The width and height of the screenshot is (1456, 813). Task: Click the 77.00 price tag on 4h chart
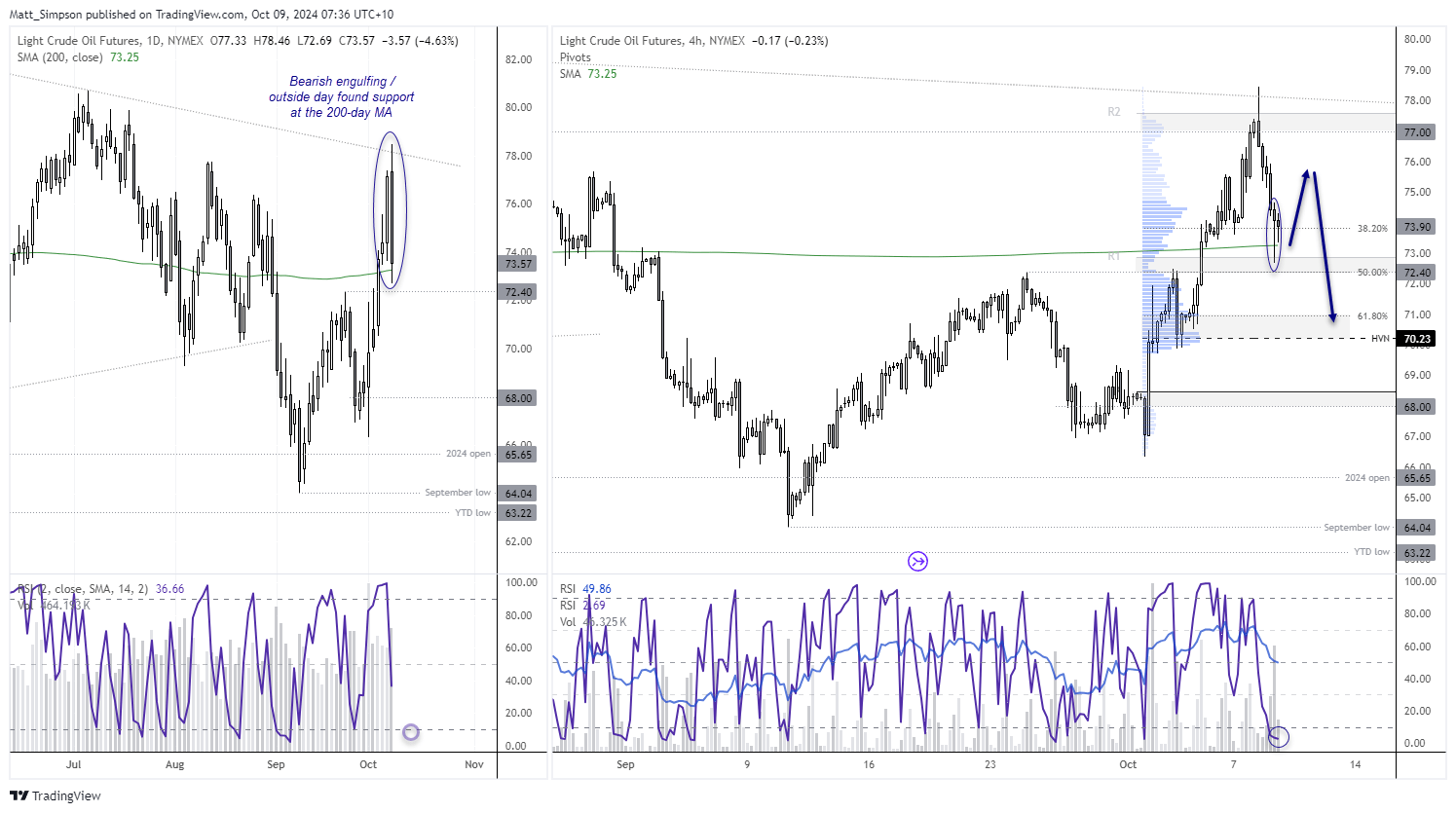1417,132
